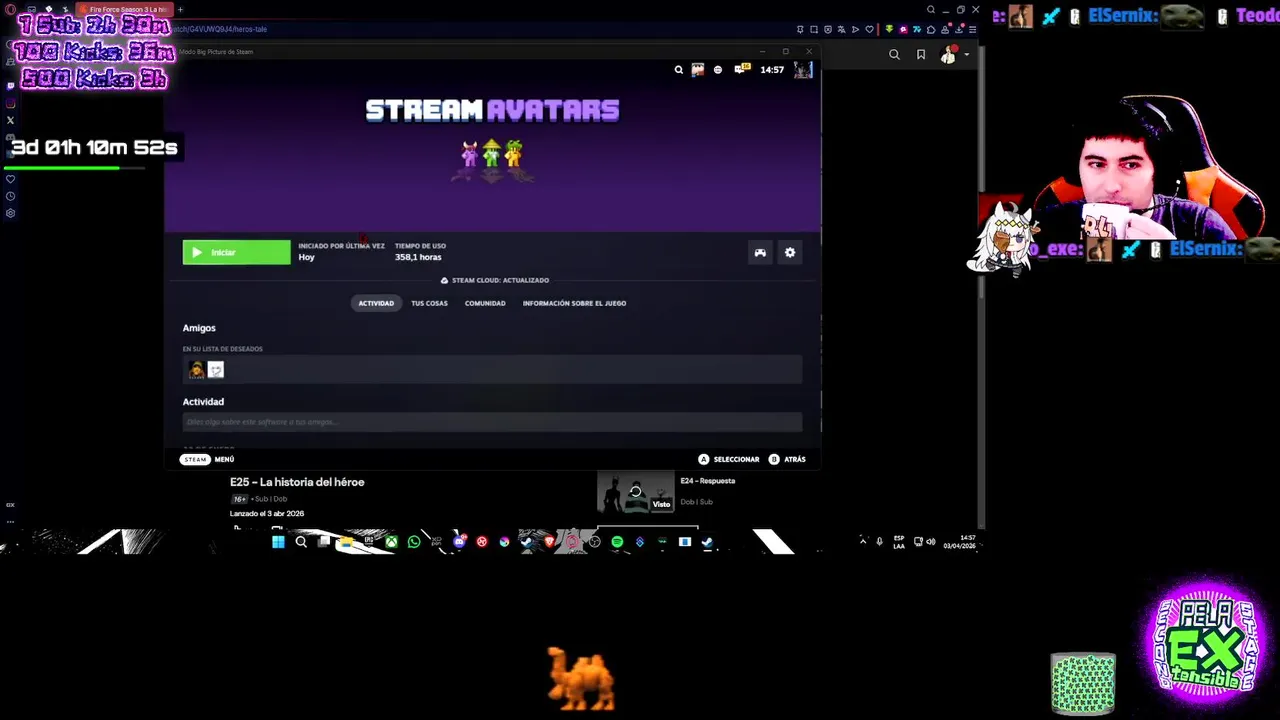Image resolution: width=1280 pixels, height=720 pixels.
Task: Open the controller settings gamepad icon
Action: [x=760, y=253]
